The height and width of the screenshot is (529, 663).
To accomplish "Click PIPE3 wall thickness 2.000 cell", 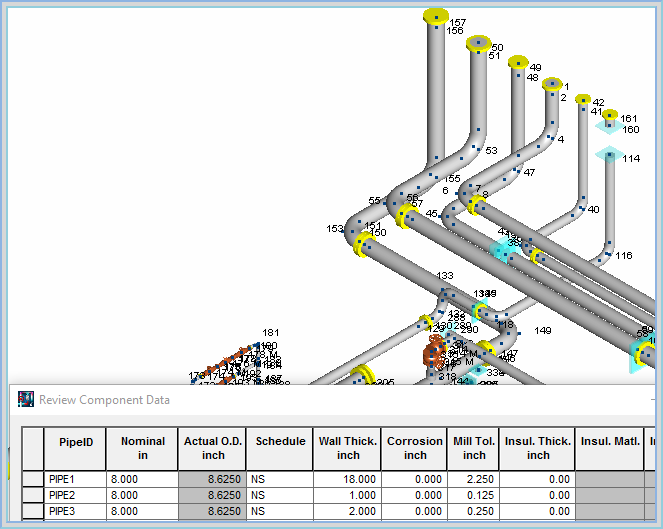I will [347, 511].
